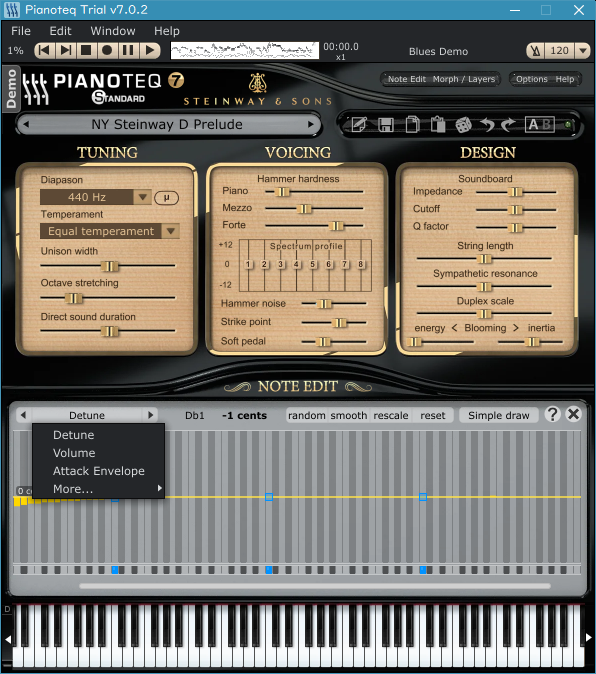
Task: Adjust the Forte hammer hardness slider
Action: pyautogui.click(x=336, y=226)
